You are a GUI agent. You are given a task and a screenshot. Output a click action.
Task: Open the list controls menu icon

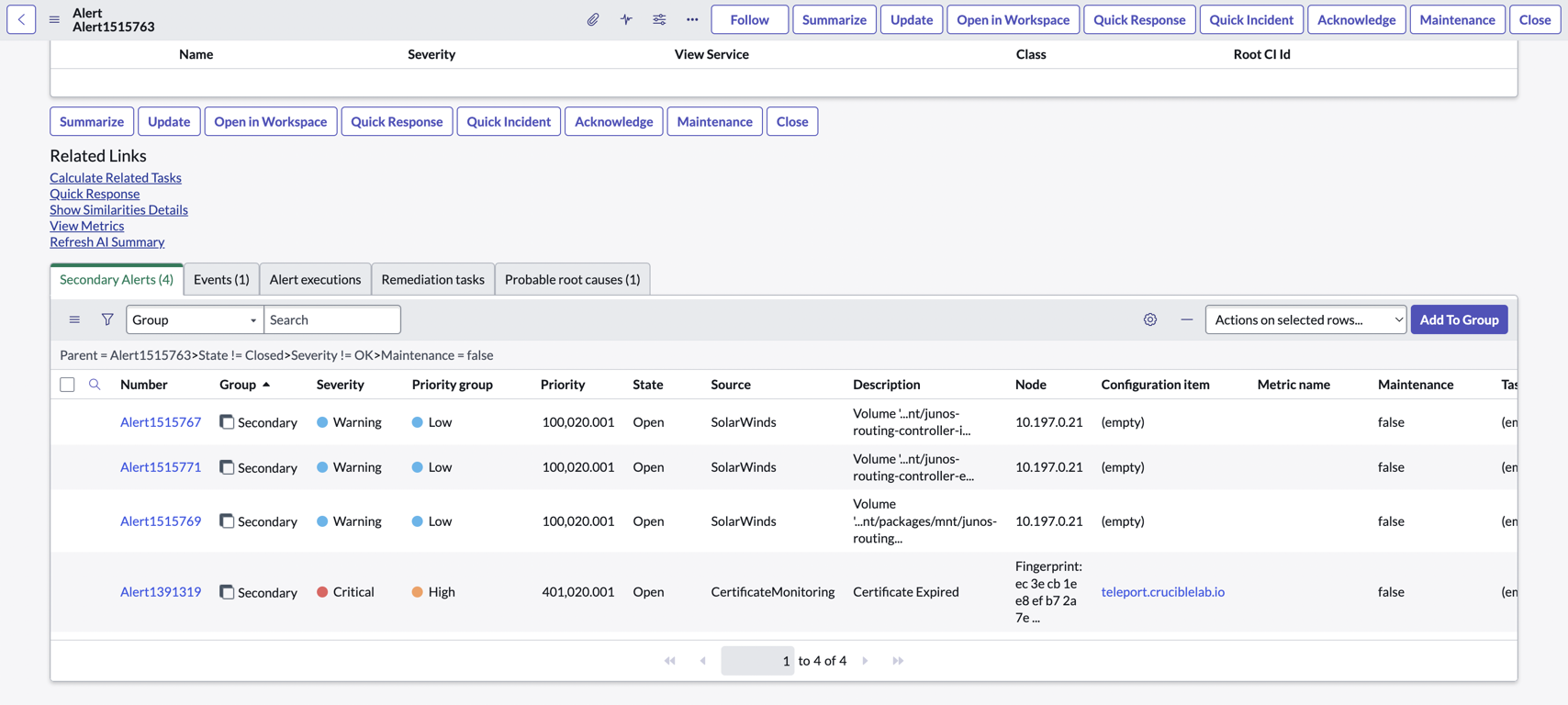tap(74, 319)
